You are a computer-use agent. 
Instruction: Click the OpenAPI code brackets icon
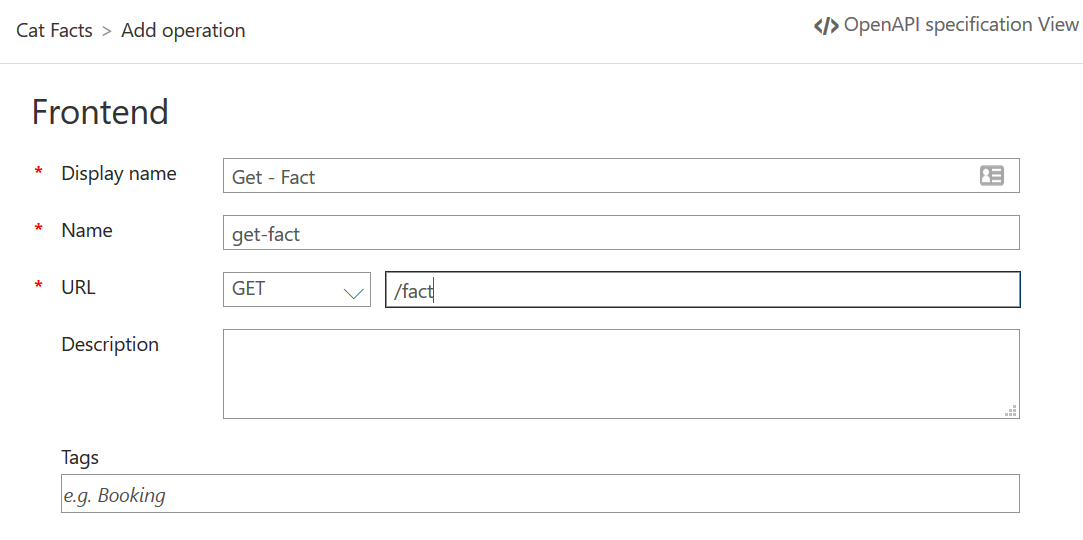[x=825, y=26]
